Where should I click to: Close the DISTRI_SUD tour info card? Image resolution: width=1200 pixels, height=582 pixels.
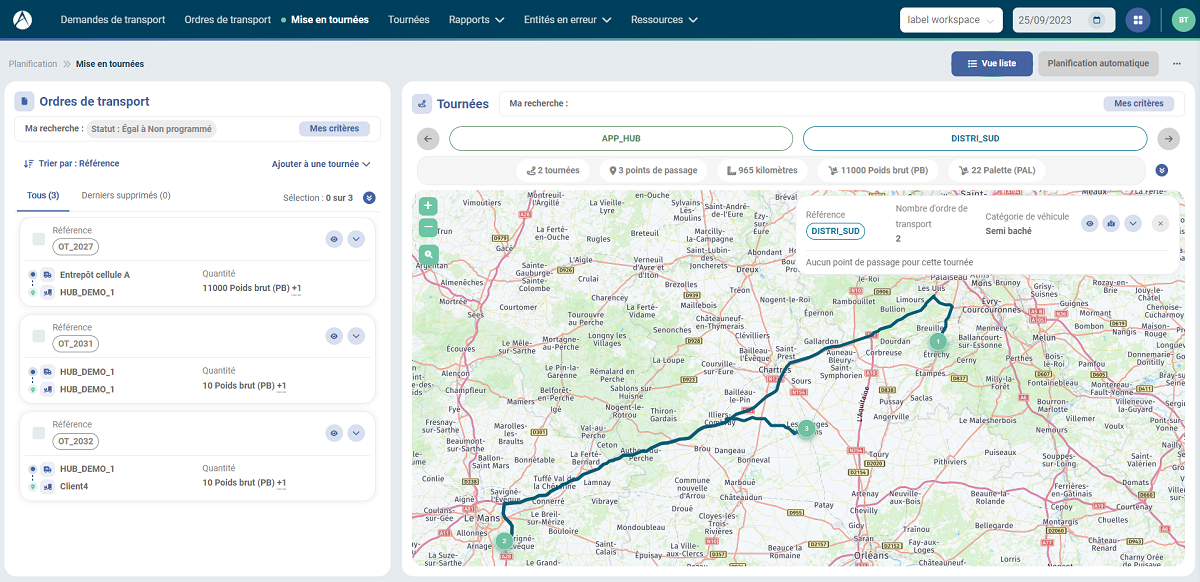coord(1160,224)
